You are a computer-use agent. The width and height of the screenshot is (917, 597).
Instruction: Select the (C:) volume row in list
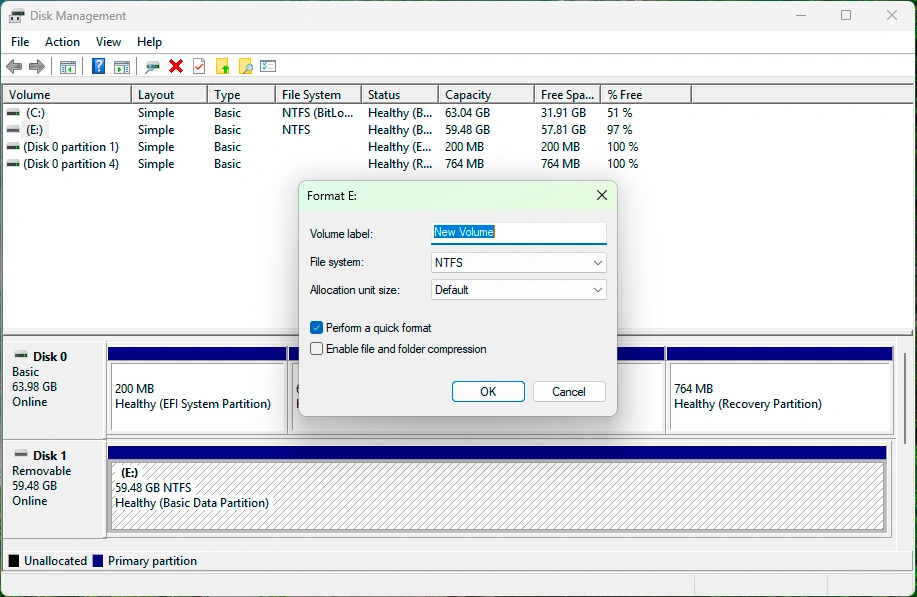[36, 113]
